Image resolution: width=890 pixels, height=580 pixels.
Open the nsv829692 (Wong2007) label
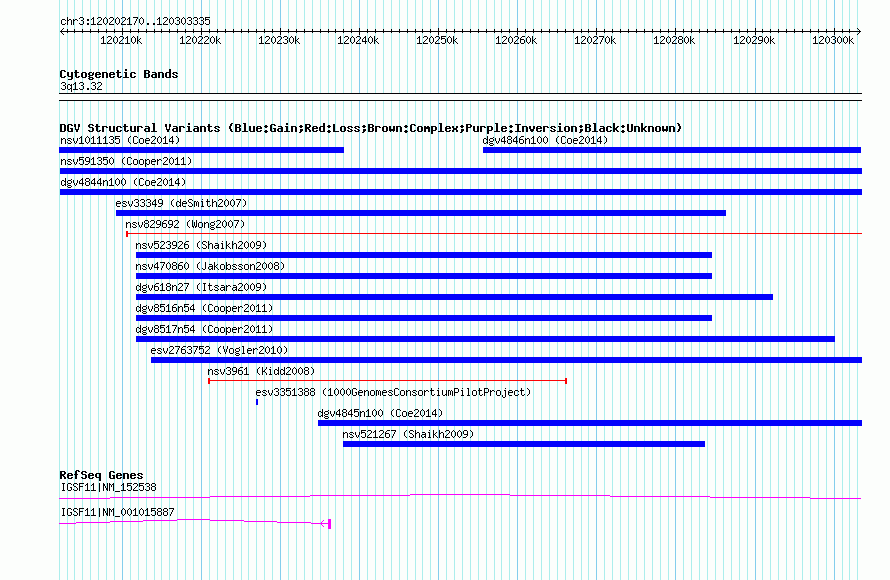point(185,224)
